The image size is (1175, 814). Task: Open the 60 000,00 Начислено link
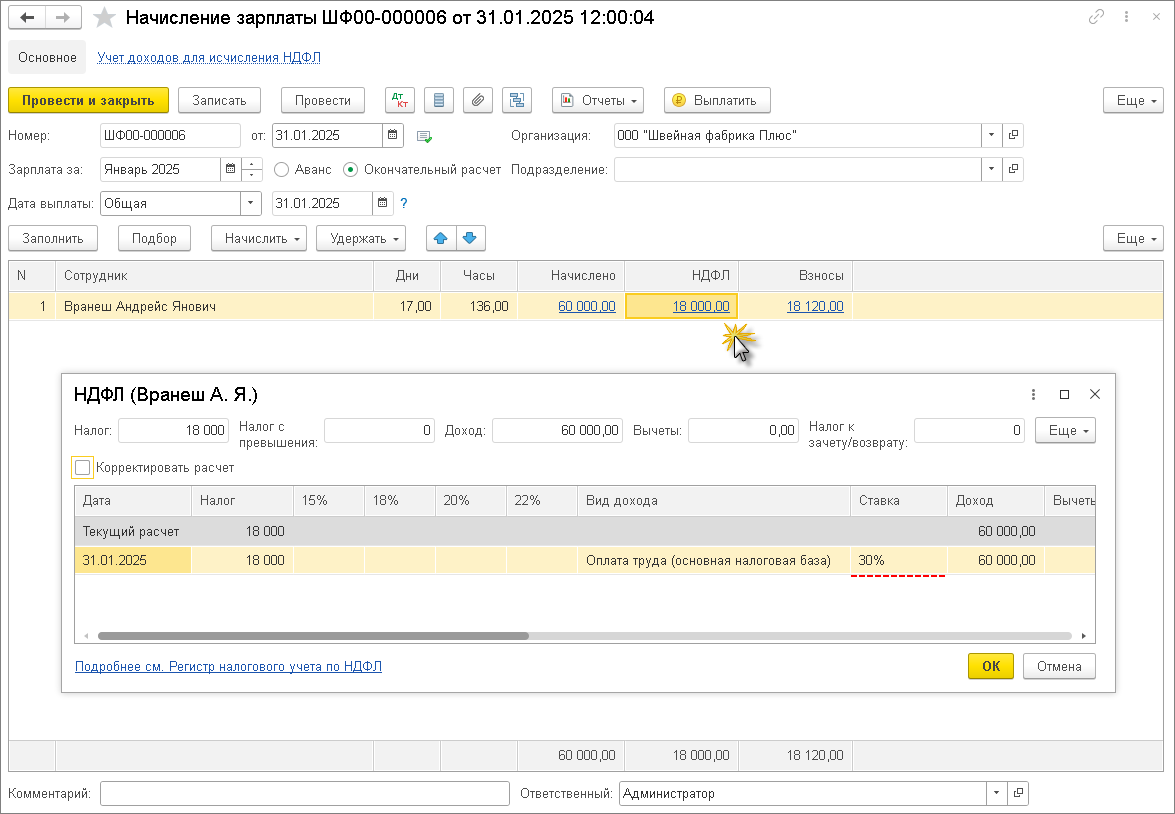tap(587, 307)
